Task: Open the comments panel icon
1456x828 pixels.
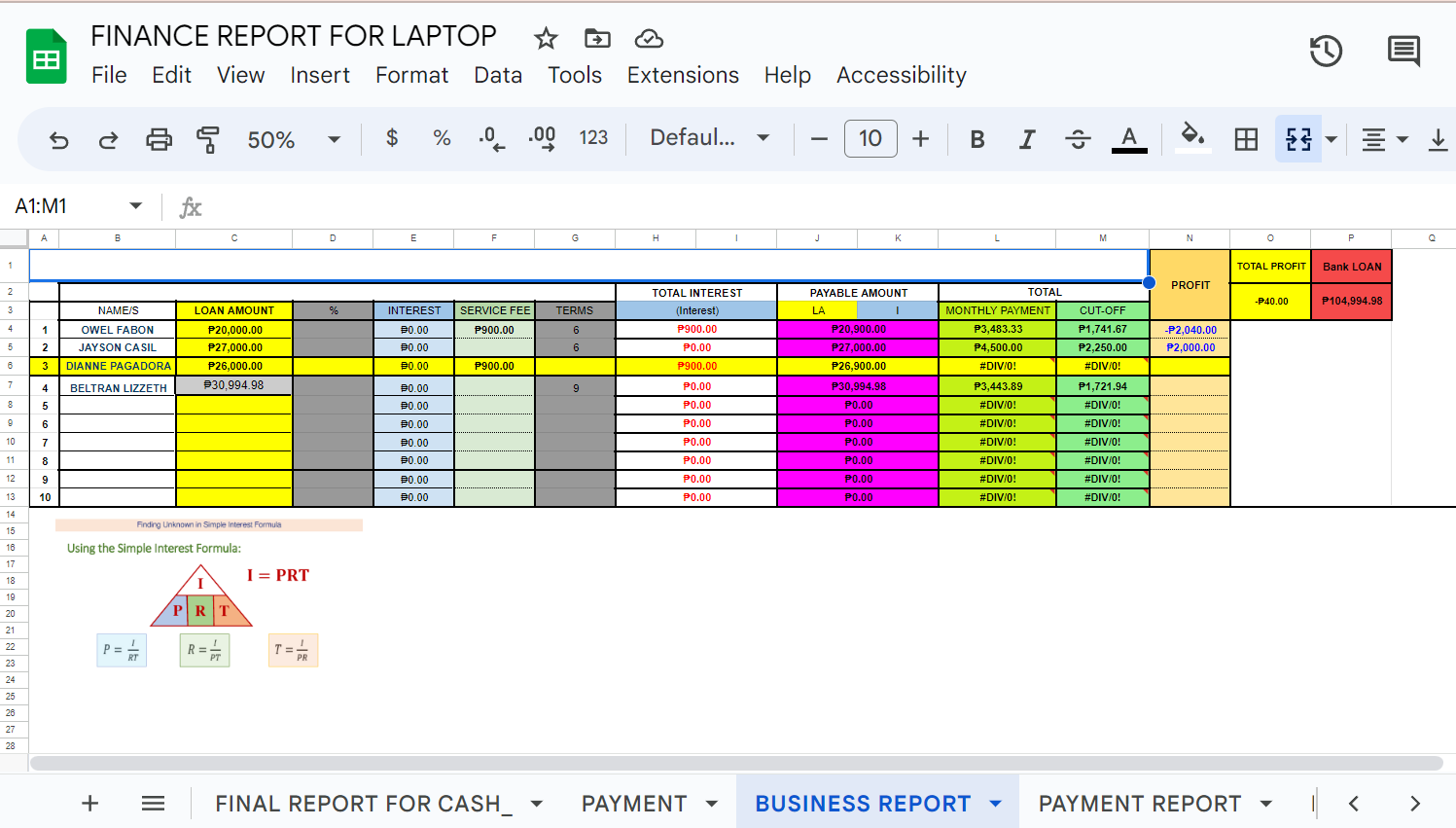Action: [1403, 51]
